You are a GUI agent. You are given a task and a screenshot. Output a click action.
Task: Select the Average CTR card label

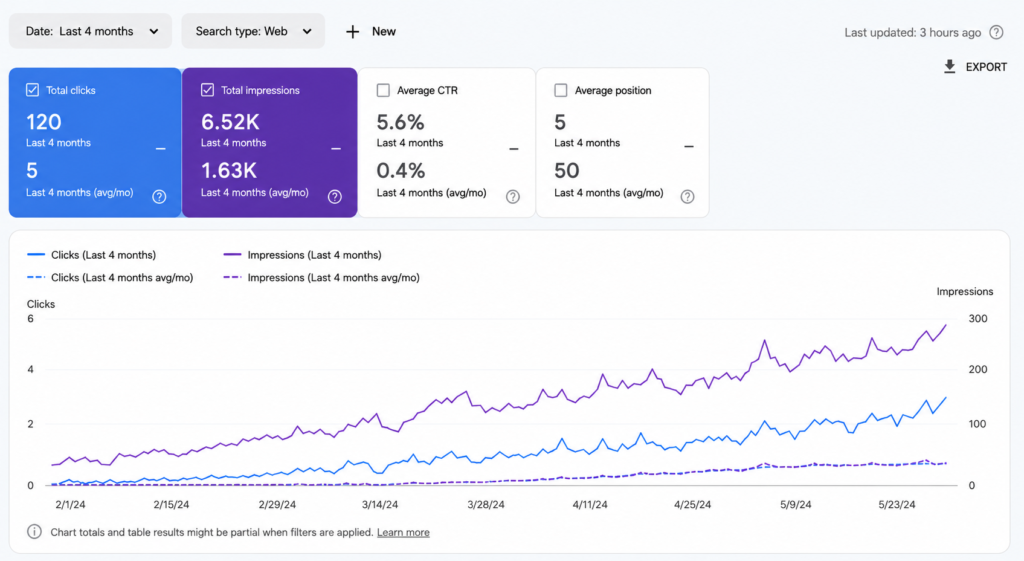(x=427, y=90)
